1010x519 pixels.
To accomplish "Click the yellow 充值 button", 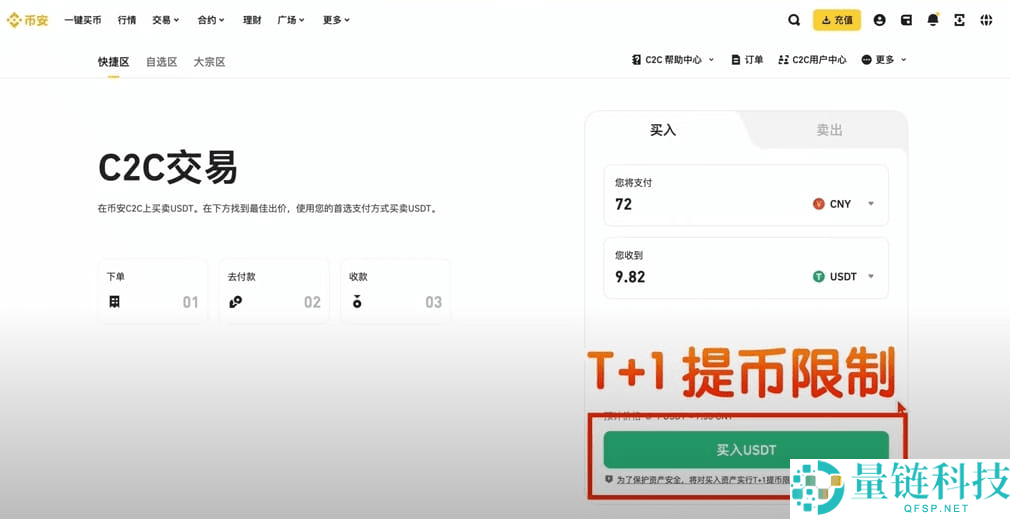I will (x=837, y=20).
